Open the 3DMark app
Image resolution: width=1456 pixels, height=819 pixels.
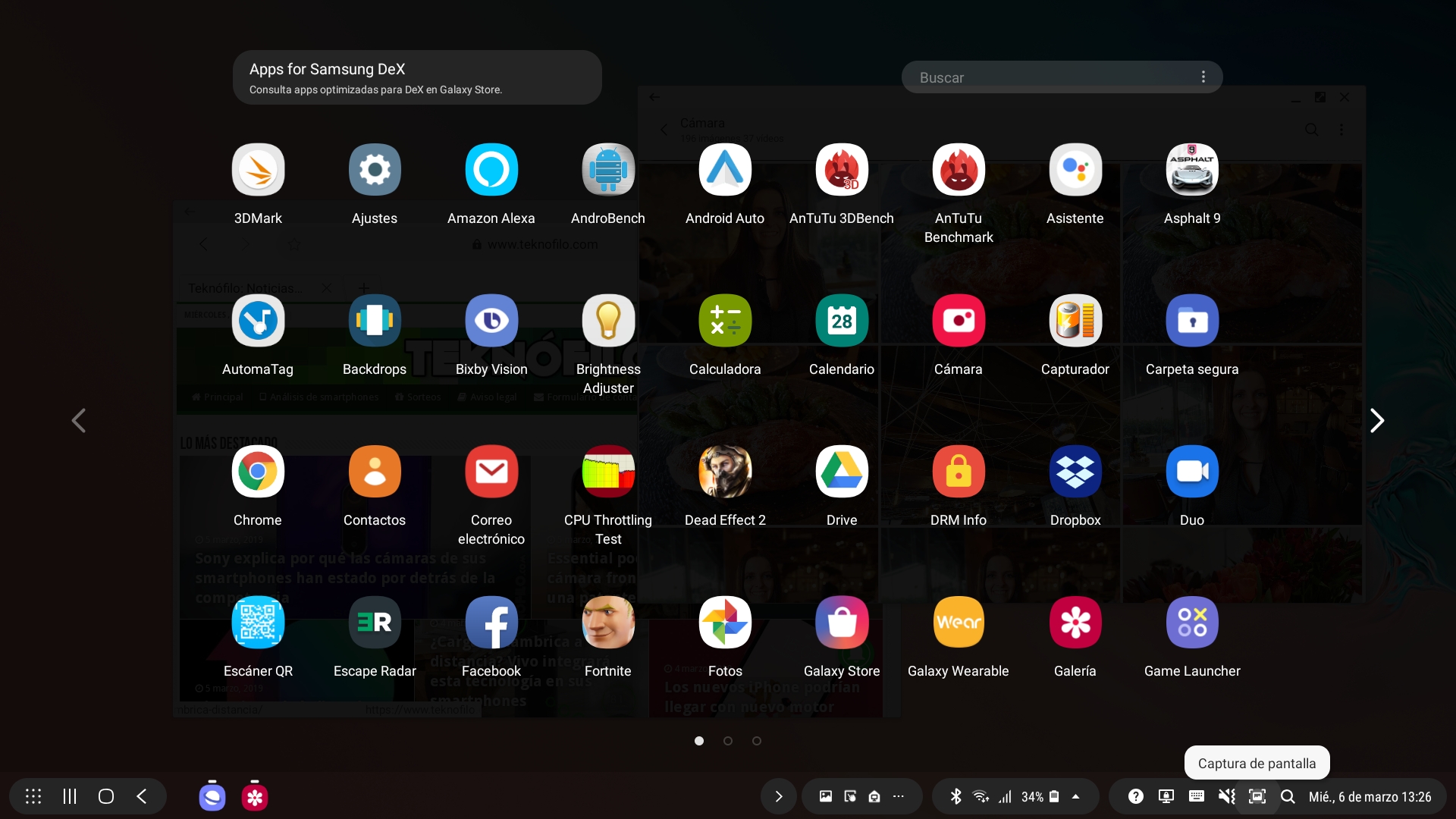coord(258,170)
